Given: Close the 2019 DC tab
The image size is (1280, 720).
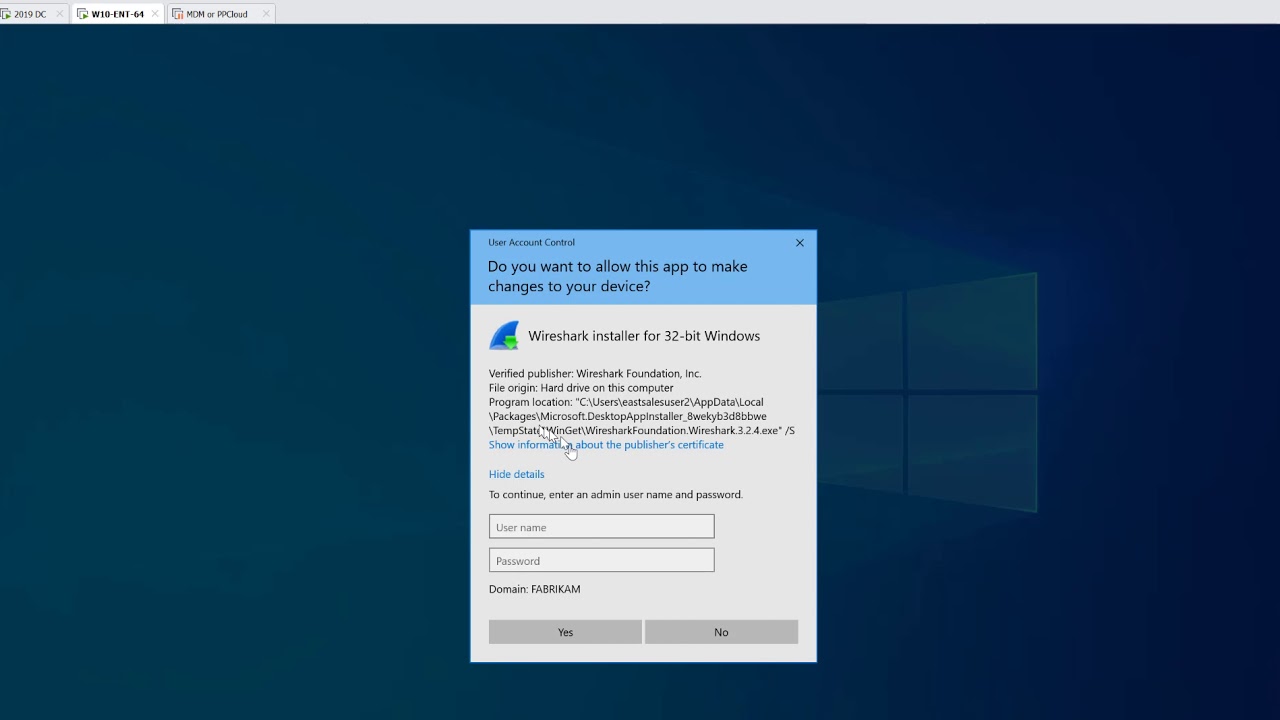Looking at the screenshot, I should pyautogui.click(x=60, y=14).
